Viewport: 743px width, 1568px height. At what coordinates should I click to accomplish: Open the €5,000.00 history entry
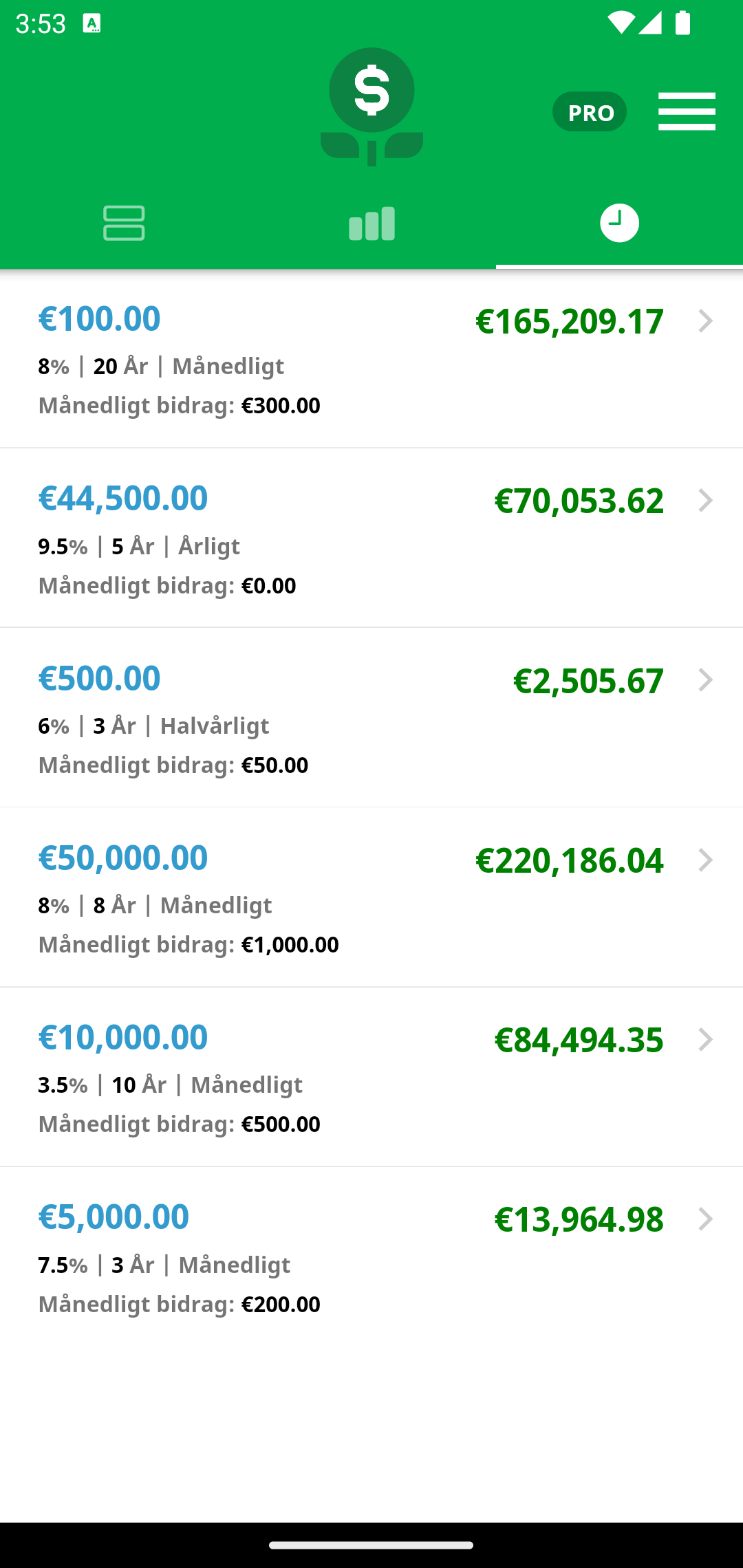[371, 1257]
